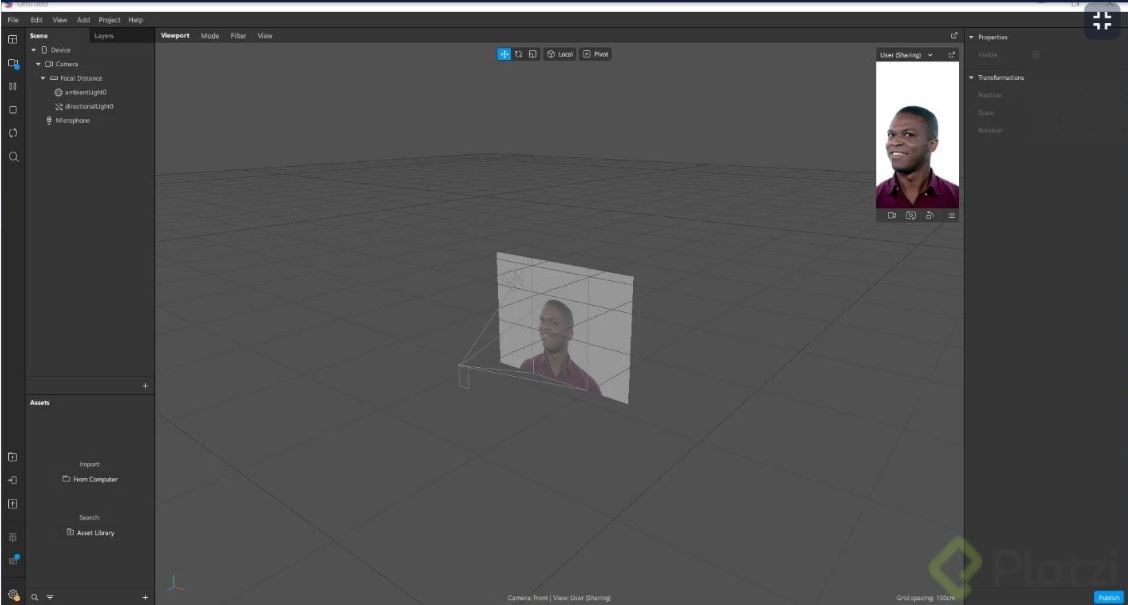This screenshot has height=605, width=1128.
Task: Restart the effect with the refresh icon
Action: [x=12, y=133]
